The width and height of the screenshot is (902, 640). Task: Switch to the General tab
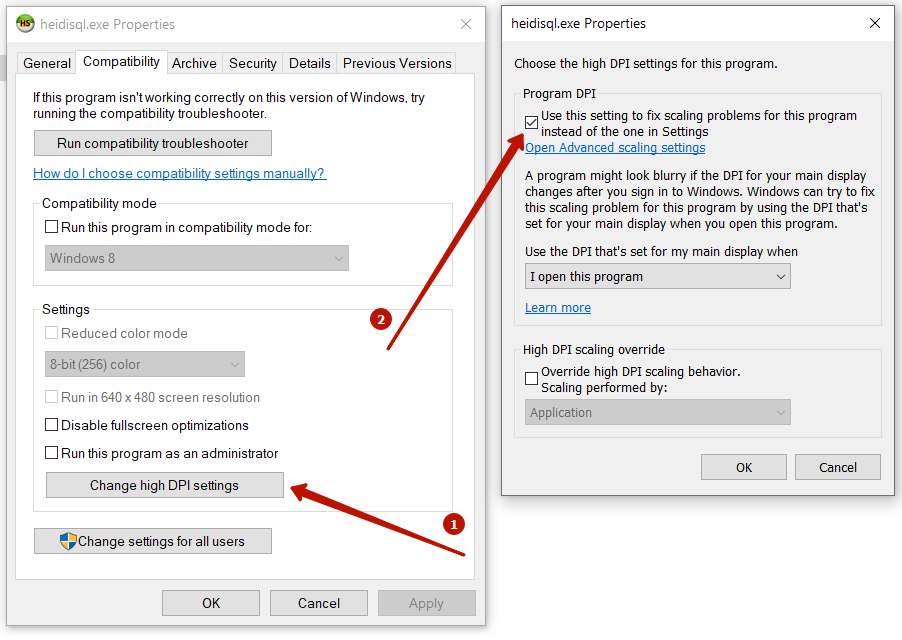(x=47, y=63)
